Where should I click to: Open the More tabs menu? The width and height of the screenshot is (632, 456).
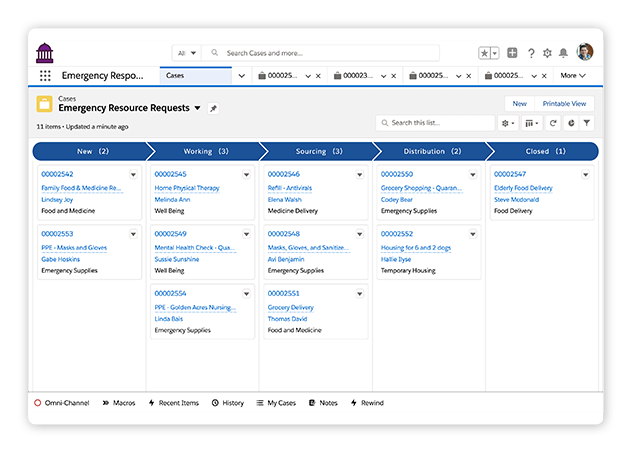(573, 75)
